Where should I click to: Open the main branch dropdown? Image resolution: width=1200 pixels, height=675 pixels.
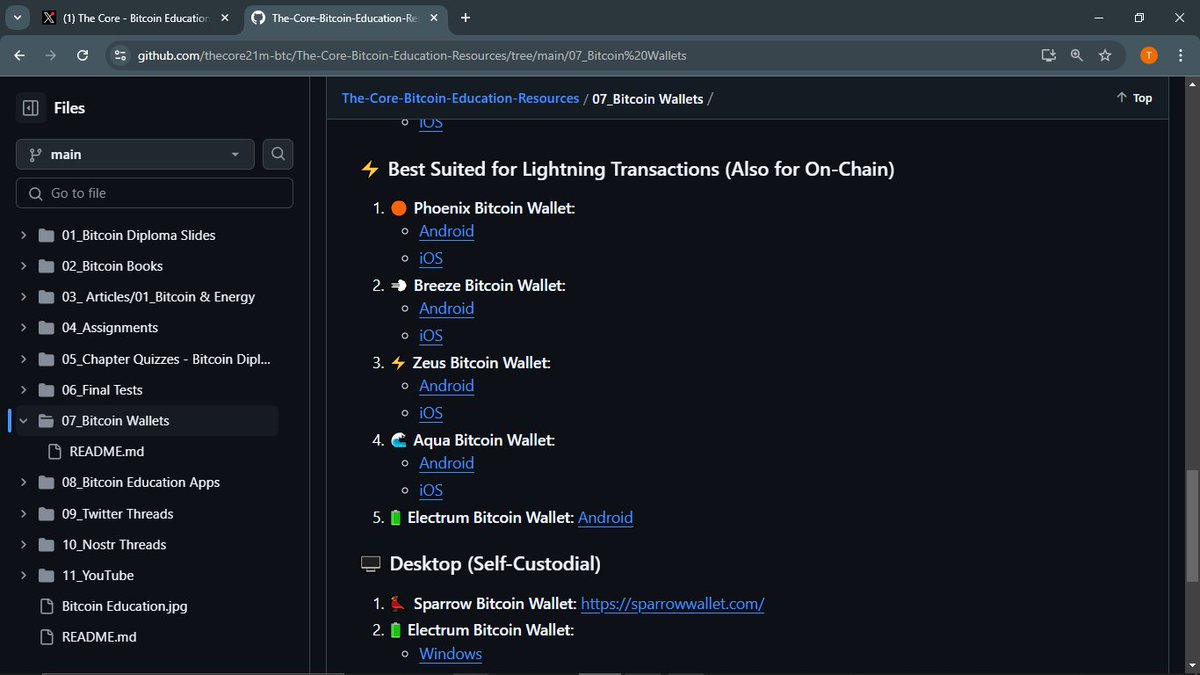[x=135, y=154]
